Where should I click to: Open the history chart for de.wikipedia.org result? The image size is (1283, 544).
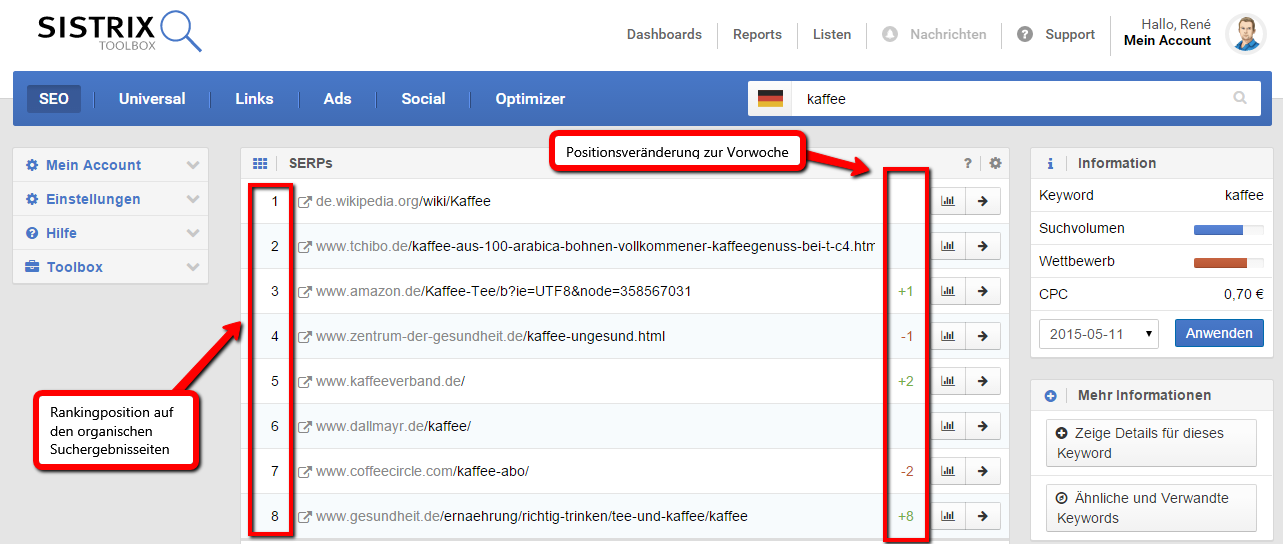pos(947,201)
